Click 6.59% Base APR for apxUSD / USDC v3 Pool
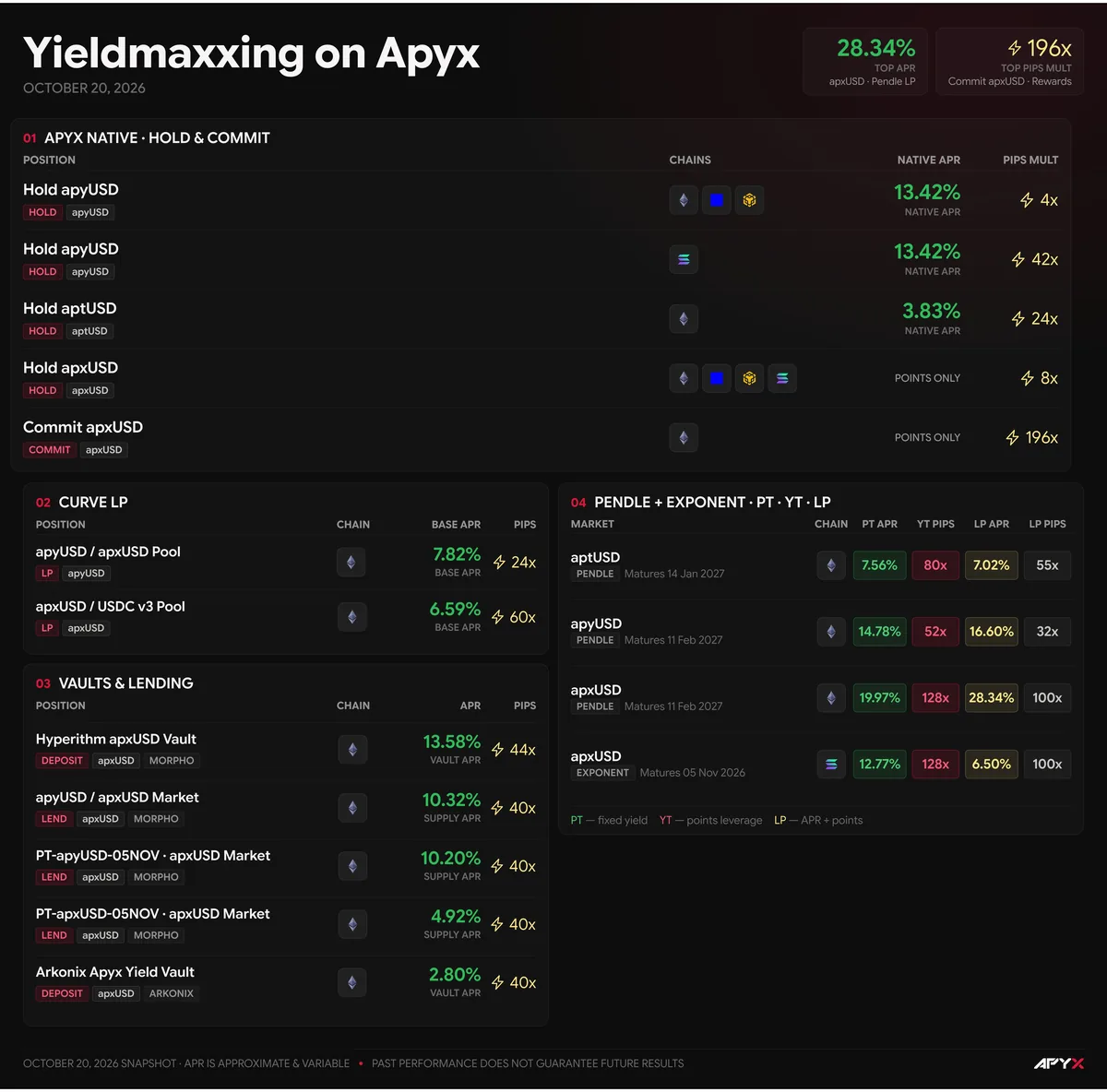The image size is (1107, 1092). tap(455, 610)
